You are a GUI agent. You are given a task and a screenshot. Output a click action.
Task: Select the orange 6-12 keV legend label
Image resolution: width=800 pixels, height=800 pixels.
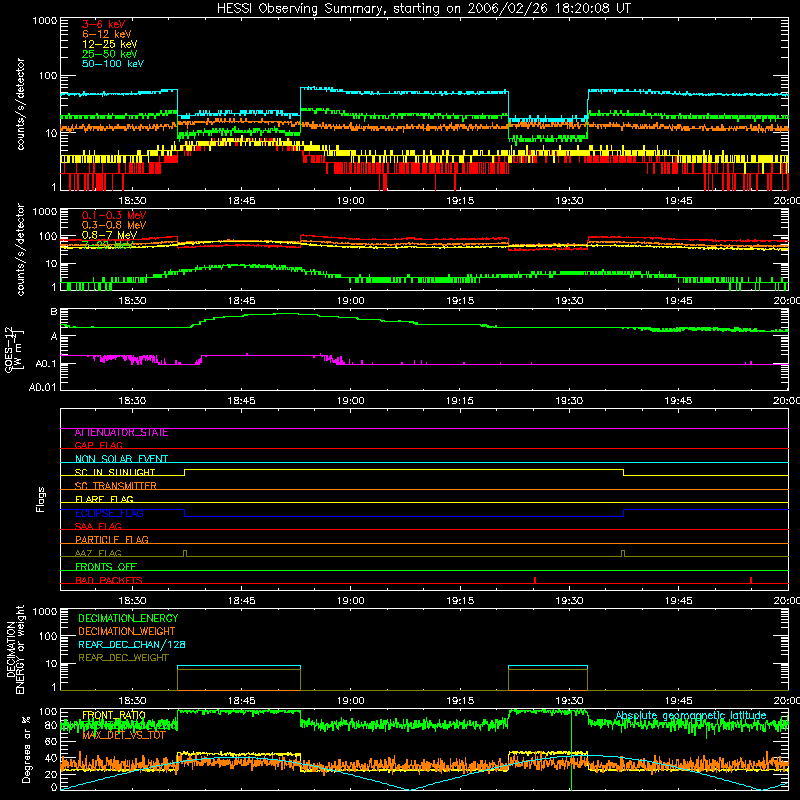click(107, 34)
